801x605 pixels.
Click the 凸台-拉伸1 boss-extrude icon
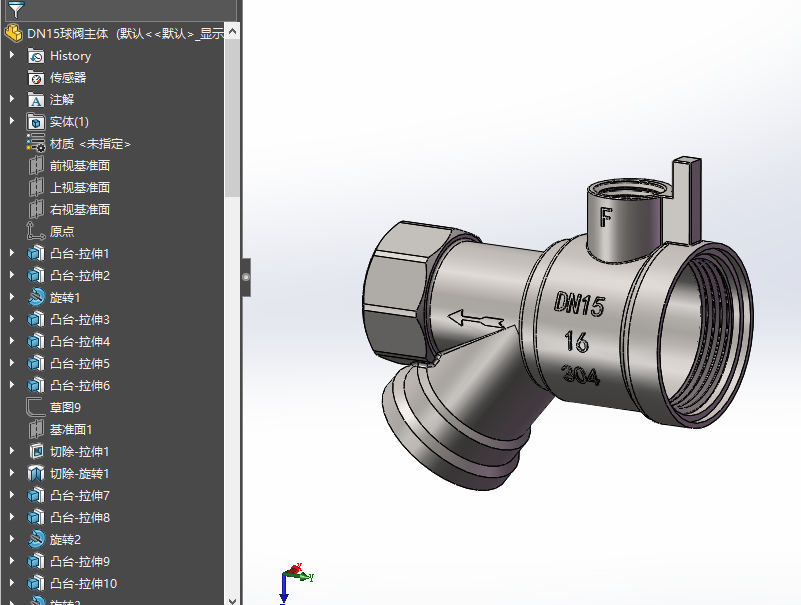[x=36, y=253]
